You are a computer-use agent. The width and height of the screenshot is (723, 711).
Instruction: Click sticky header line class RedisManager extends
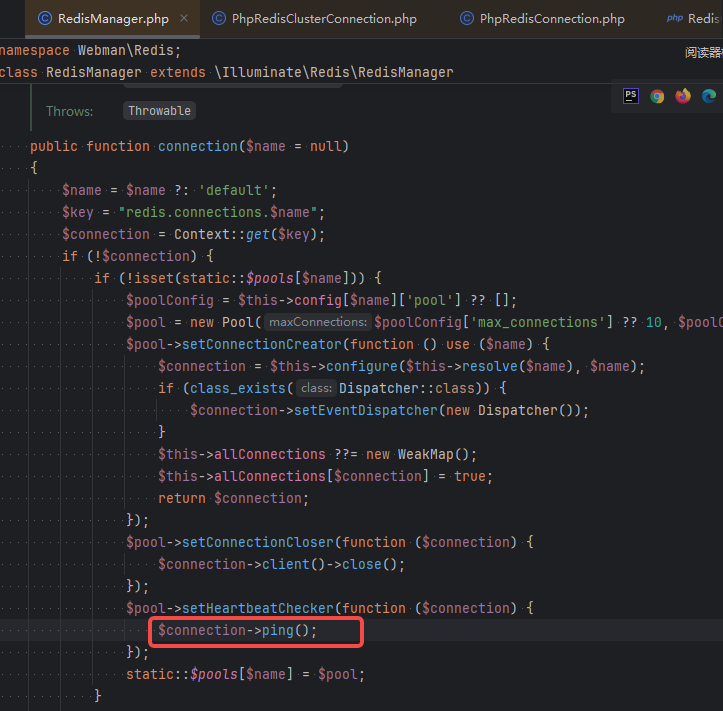(227, 72)
